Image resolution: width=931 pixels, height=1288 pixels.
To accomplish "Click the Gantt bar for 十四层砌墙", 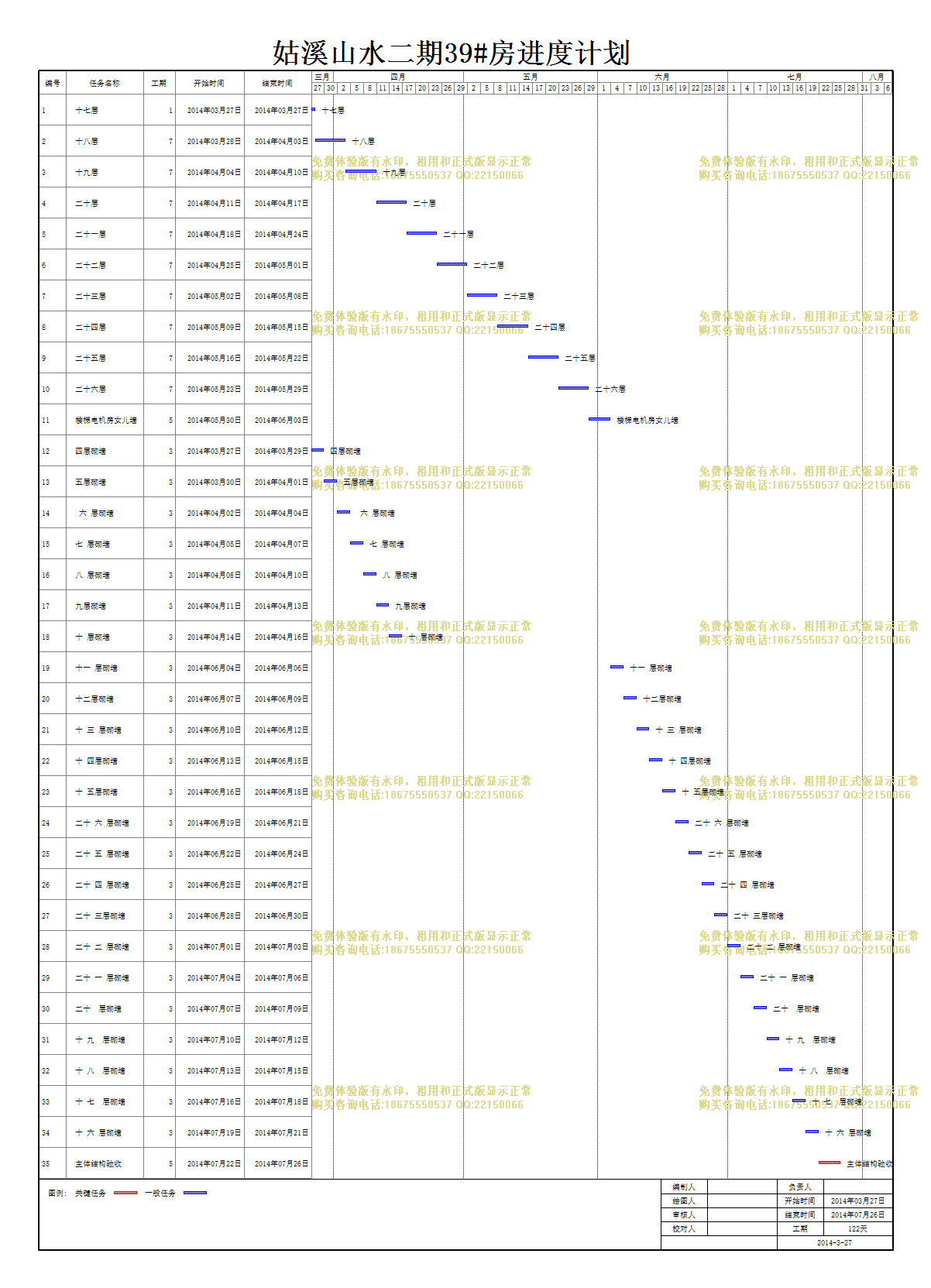I will click(656, 760).
